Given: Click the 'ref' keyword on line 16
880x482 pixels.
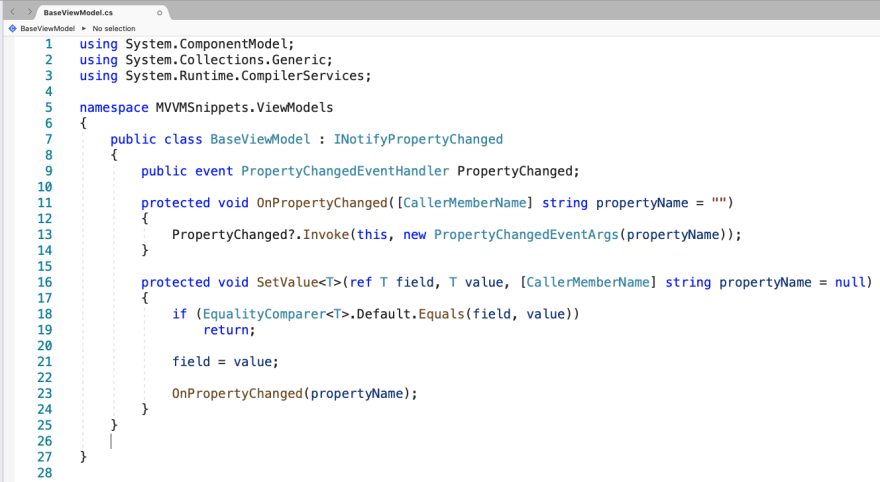Looking at the screenshot, I should pyautogui.click(x=360, y=282).
